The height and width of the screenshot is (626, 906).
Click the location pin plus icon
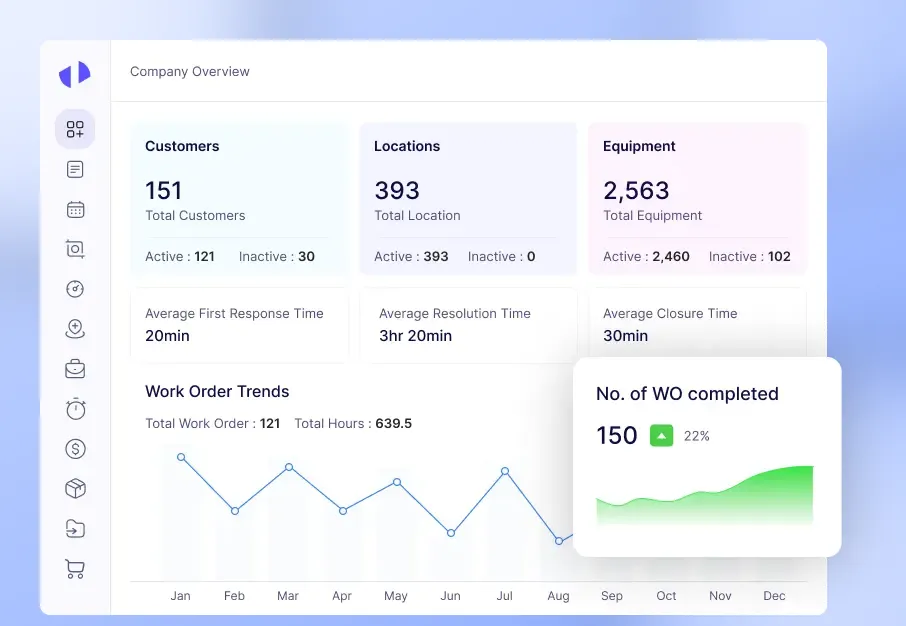(75, 329)
